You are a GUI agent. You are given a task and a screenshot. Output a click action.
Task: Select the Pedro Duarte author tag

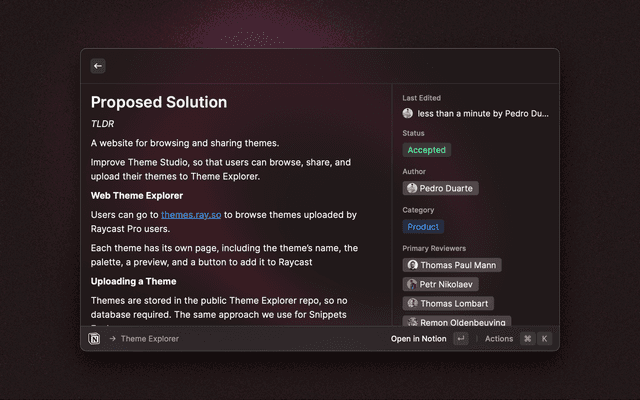[441, 188]
